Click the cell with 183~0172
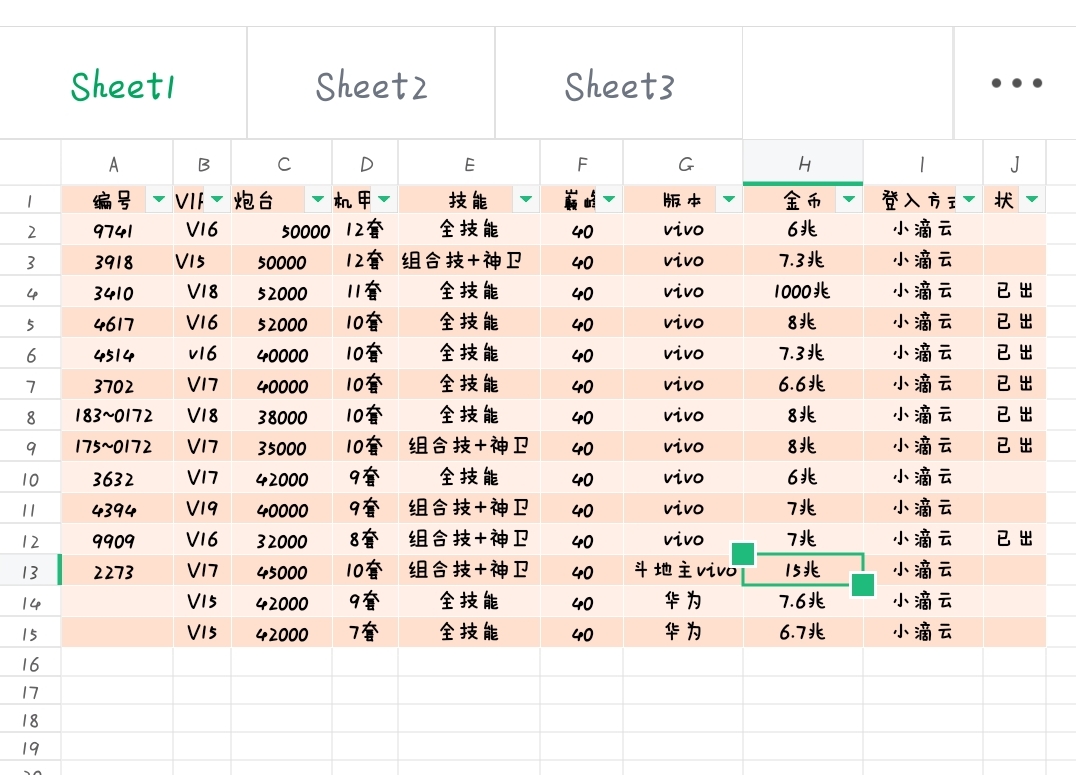This screenshot has width=1076, height=775. coord(113,416)
